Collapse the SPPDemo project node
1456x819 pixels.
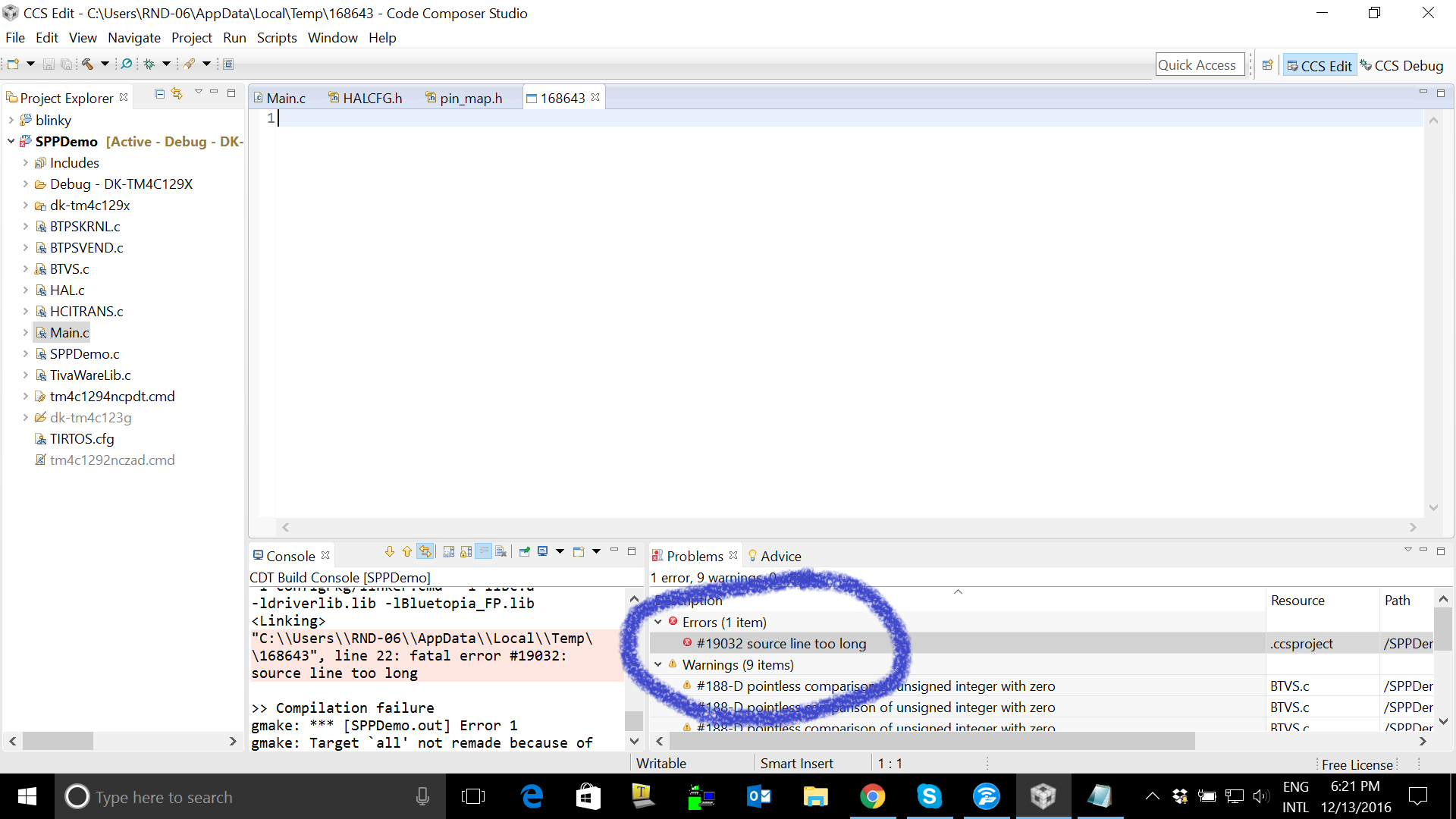[11, 141]
